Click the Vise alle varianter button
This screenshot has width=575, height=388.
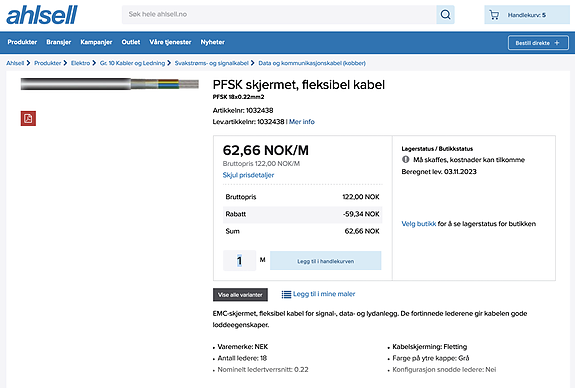tap(240, 294)
